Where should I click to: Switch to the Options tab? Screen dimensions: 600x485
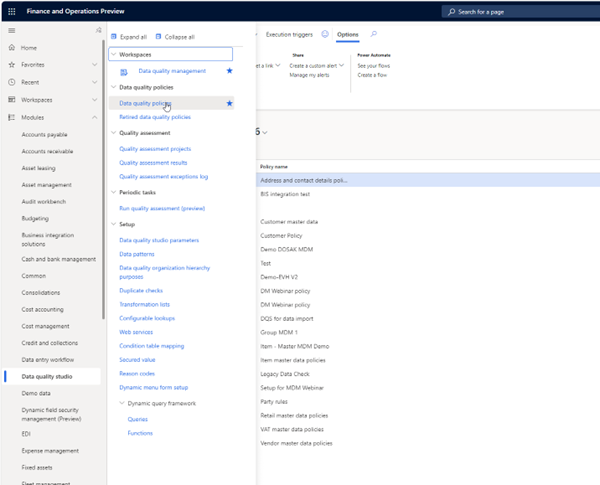pos(347,34)
